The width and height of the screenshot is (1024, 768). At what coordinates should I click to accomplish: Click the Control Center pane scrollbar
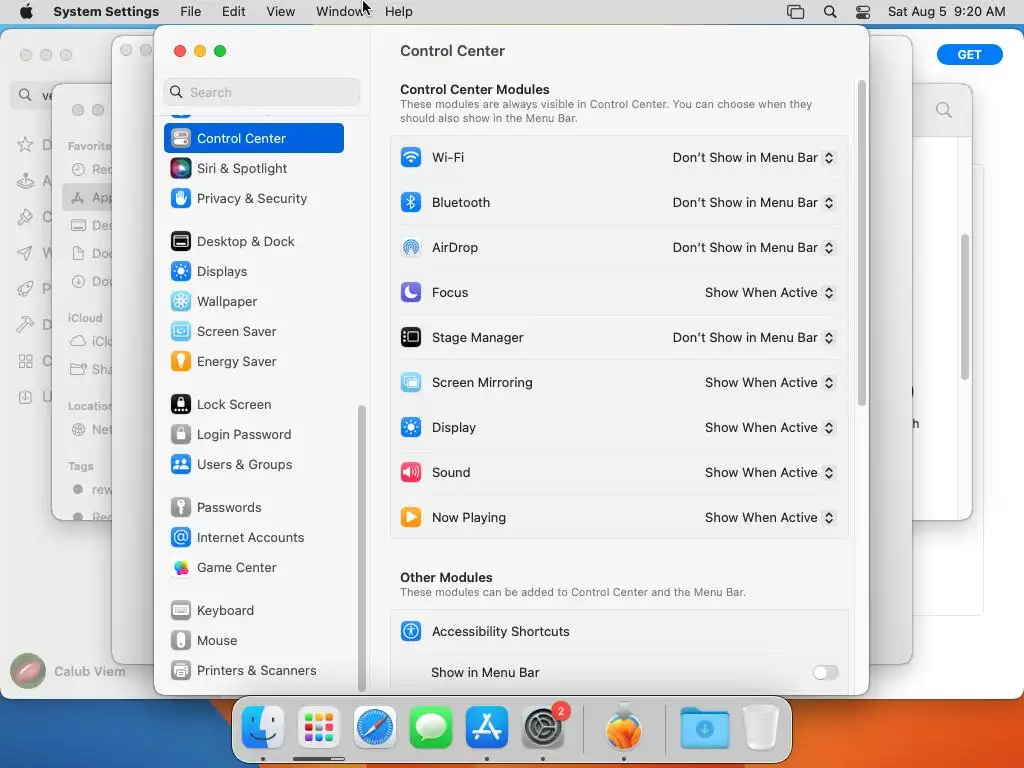pos(861,243)
